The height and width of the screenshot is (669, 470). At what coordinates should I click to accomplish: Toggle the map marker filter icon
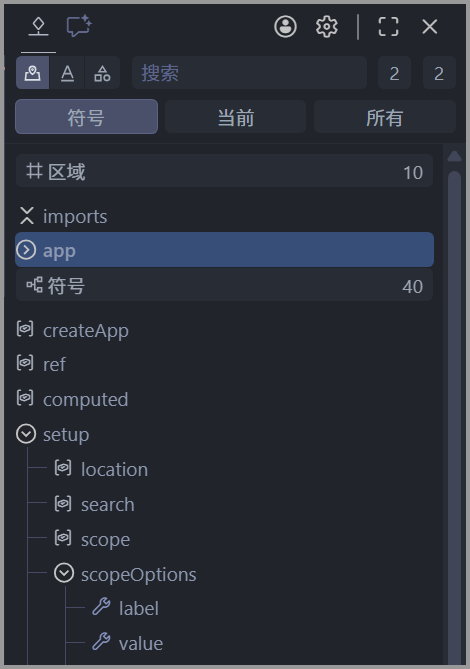point(32,73)
